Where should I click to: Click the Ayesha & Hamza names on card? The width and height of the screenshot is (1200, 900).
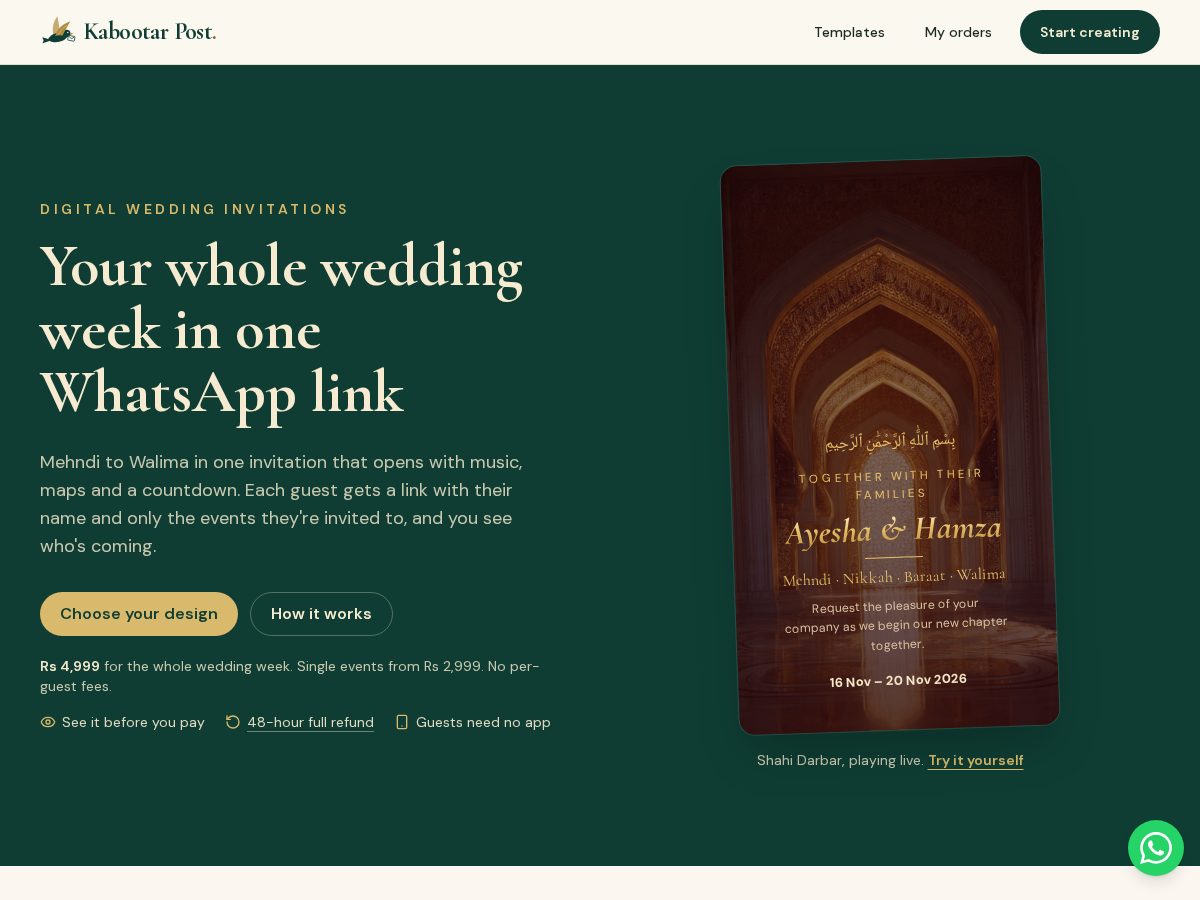893,529
